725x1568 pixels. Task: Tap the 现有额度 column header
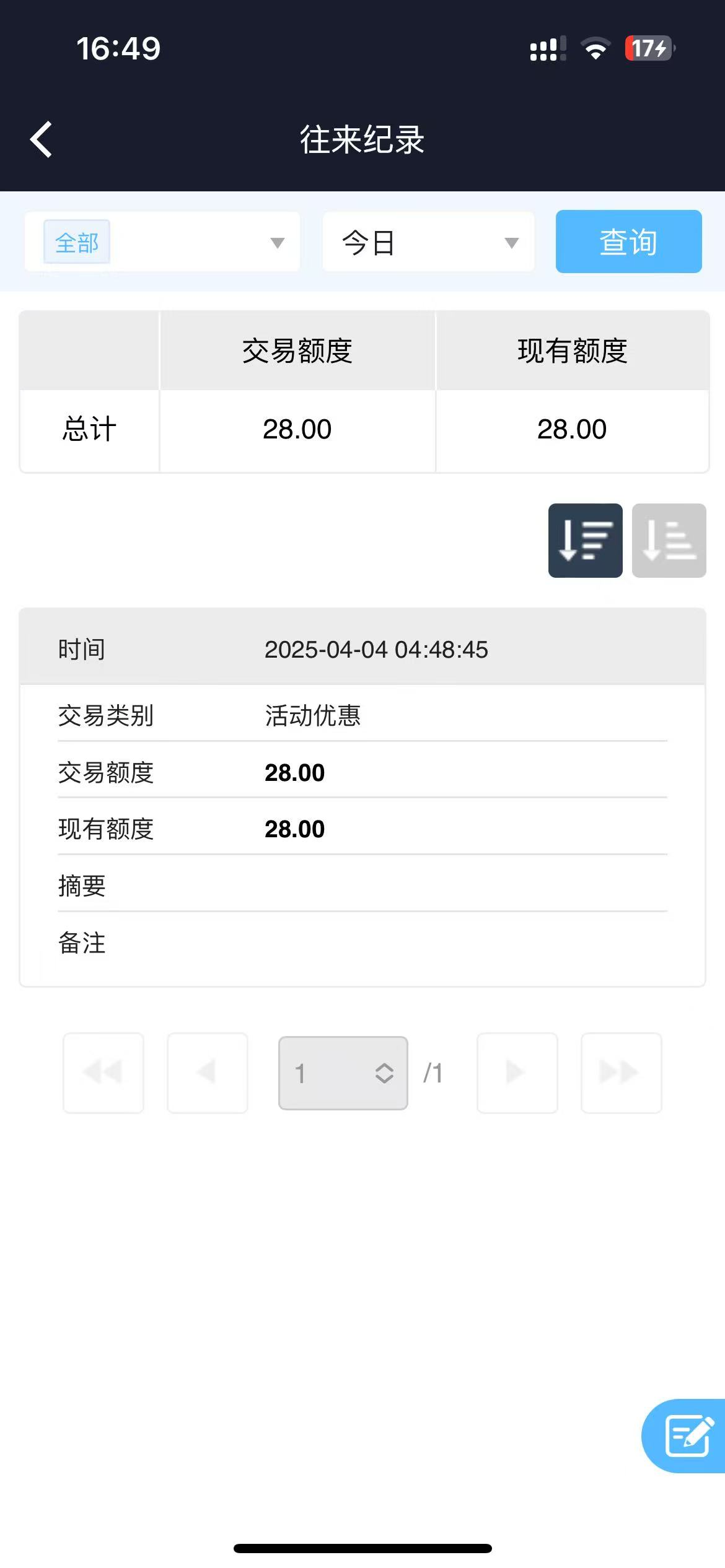(572, 351)
